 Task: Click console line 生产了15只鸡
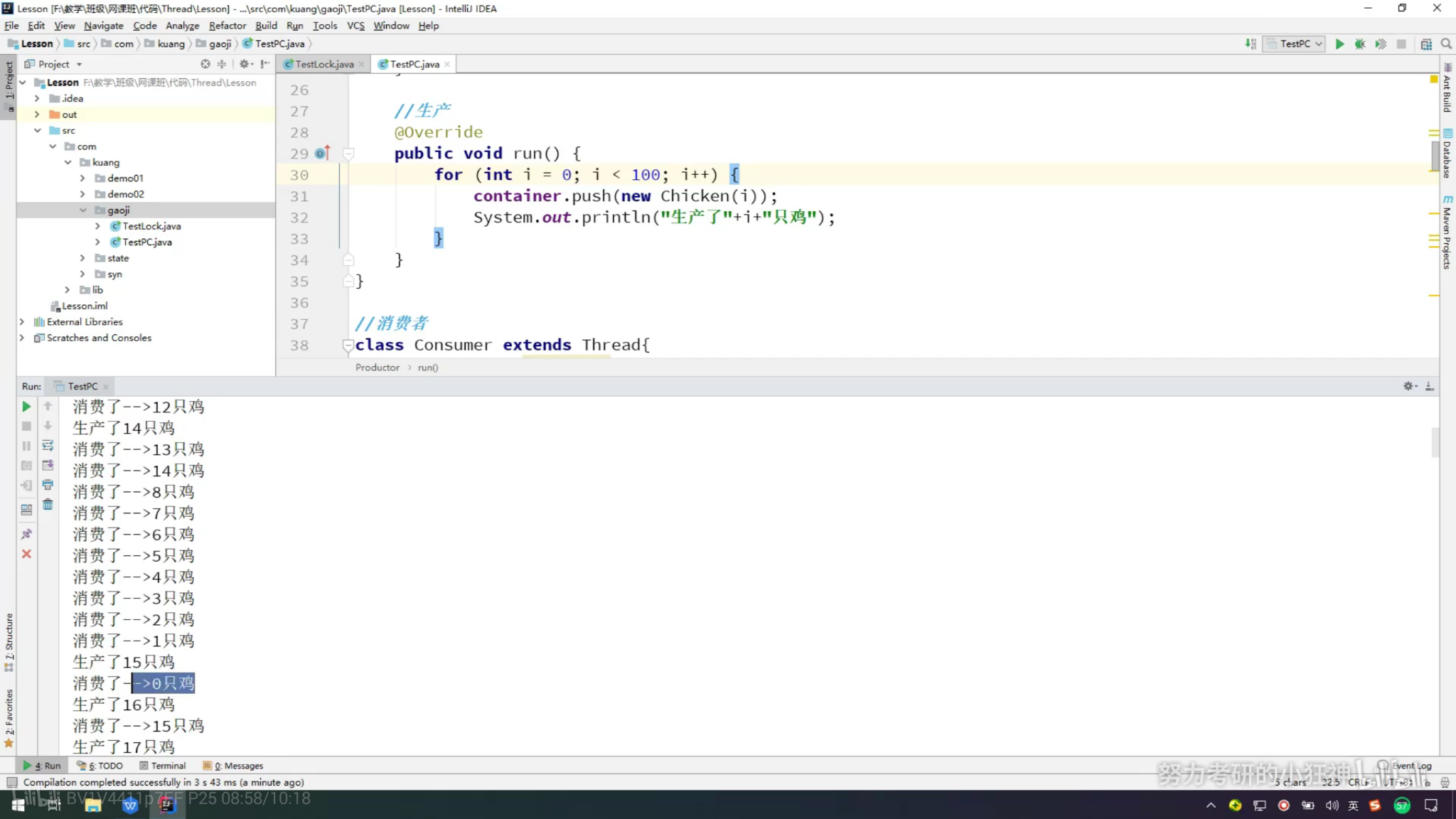pyautogui.click(x=123, y=662)
